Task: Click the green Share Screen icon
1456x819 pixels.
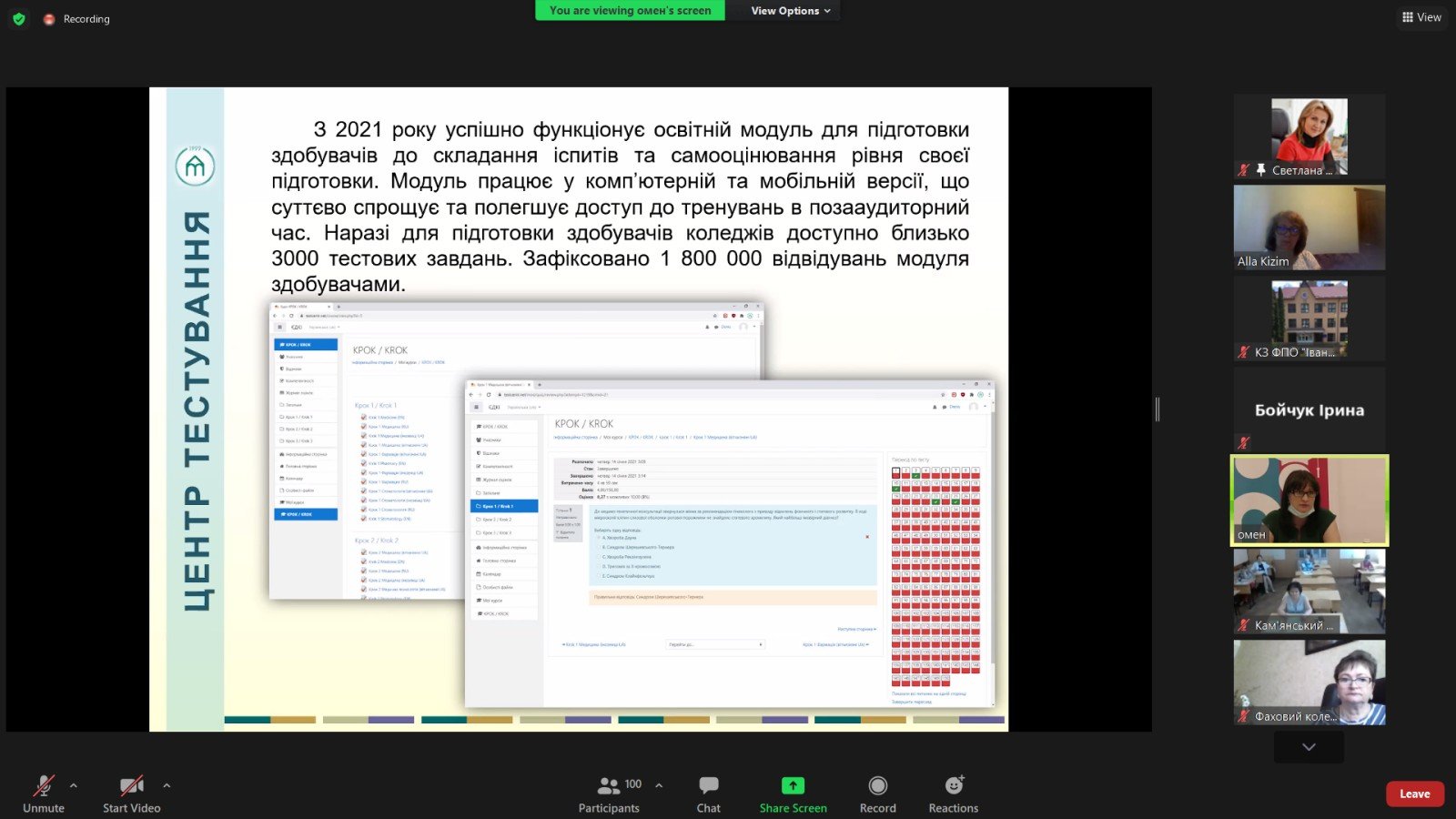Action: click(x=793, y=786)
